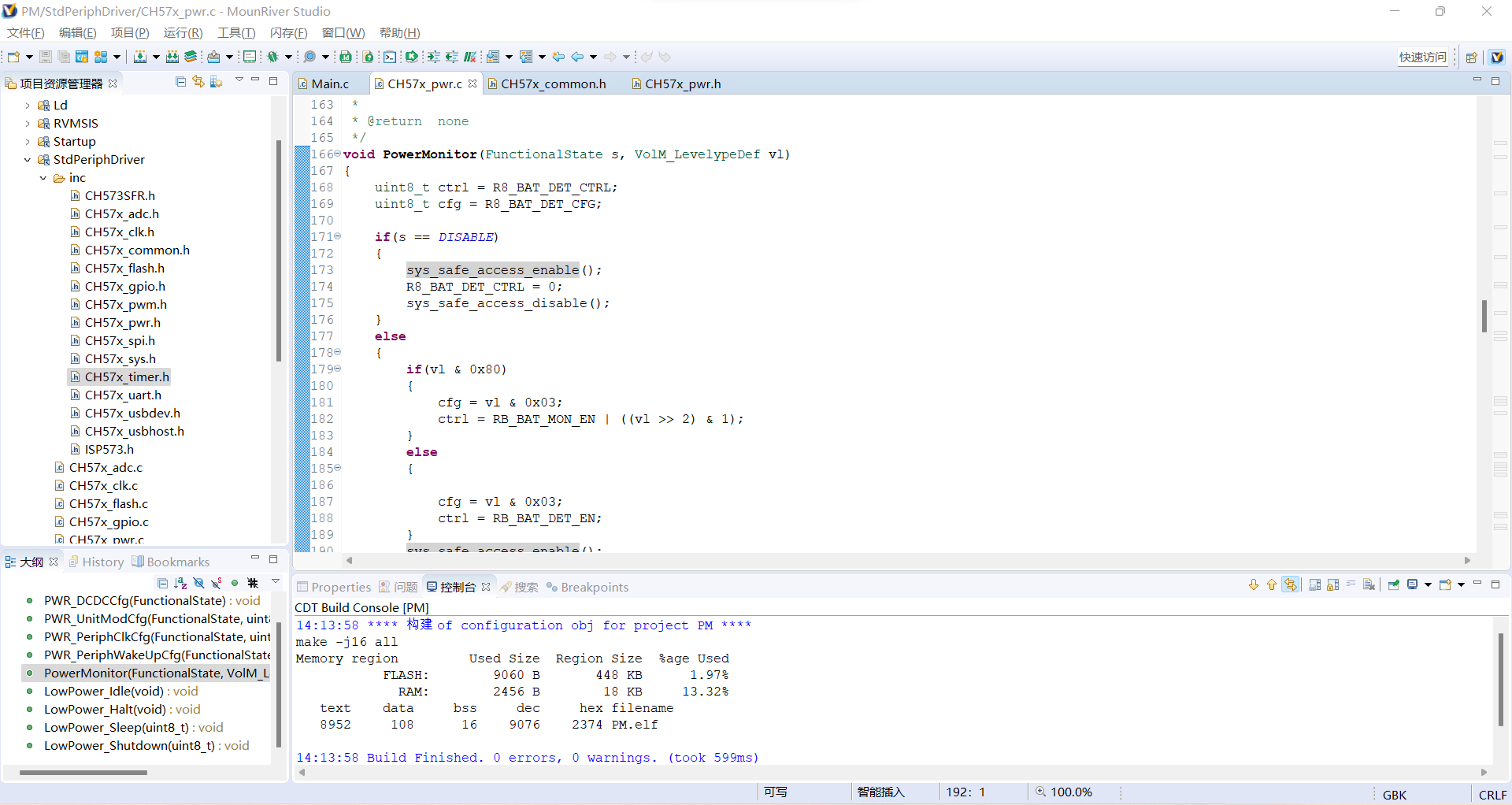Screen dimensions: 1512x805
Task: Click the Build project toolbar icon
Action: (140, 57)
